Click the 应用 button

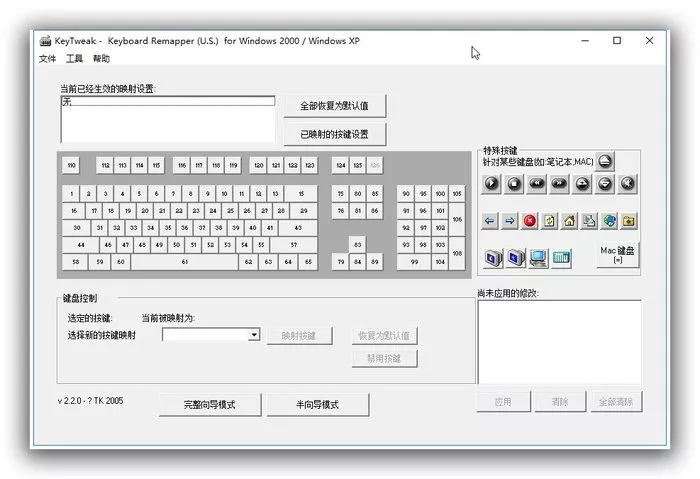tap(504, 402)
